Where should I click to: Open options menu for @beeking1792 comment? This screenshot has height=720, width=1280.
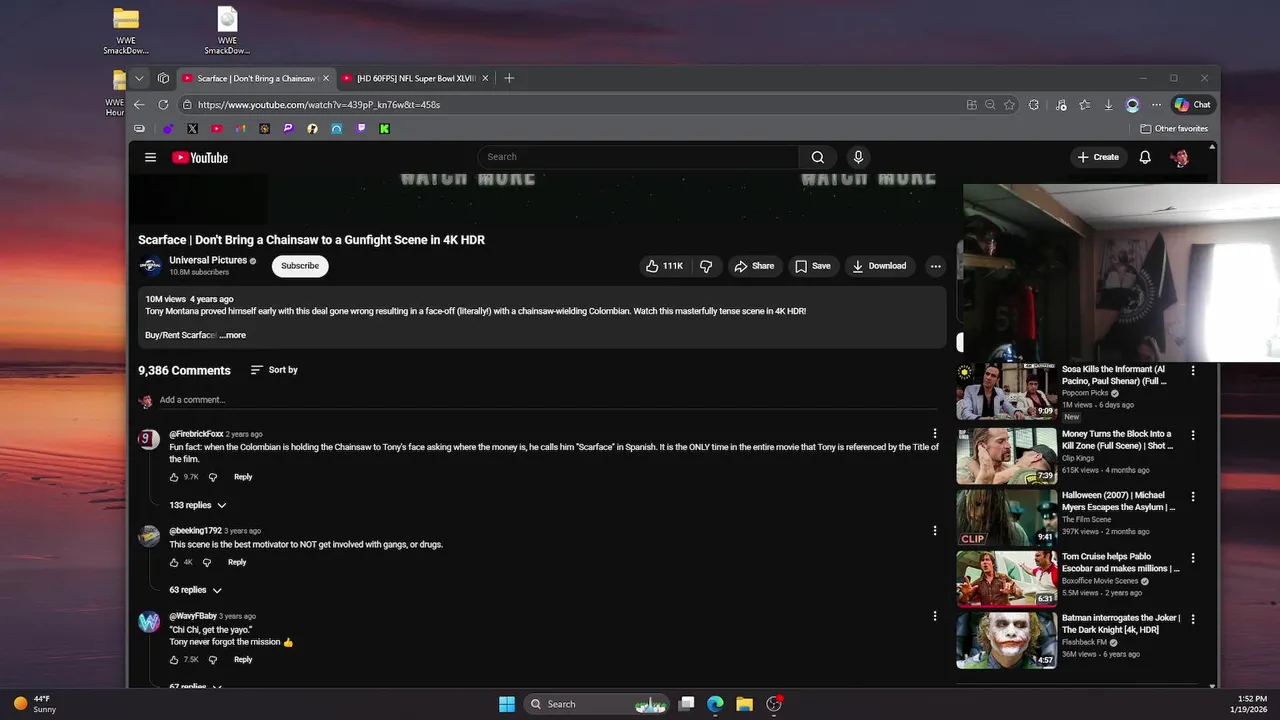click(x=935, y=530)
